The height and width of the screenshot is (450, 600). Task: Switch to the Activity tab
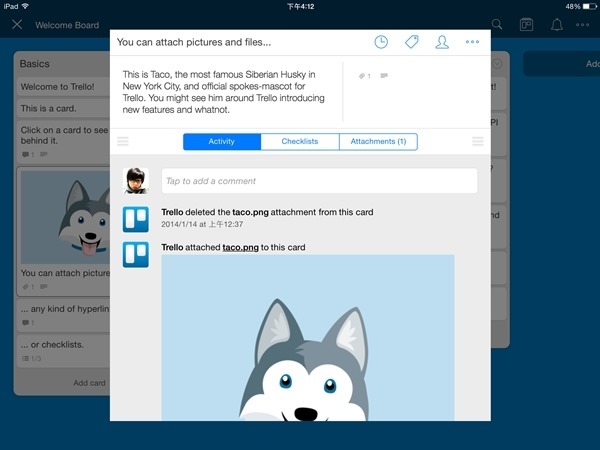tap(222, 142)
